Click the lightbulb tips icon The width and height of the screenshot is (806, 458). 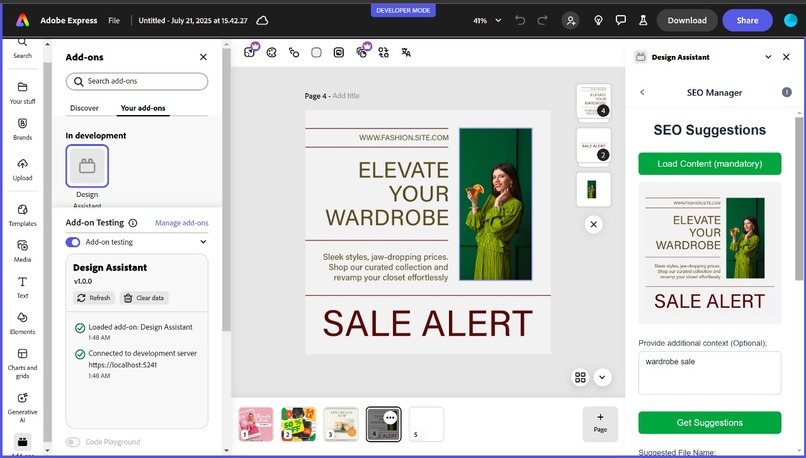[598, 21]
